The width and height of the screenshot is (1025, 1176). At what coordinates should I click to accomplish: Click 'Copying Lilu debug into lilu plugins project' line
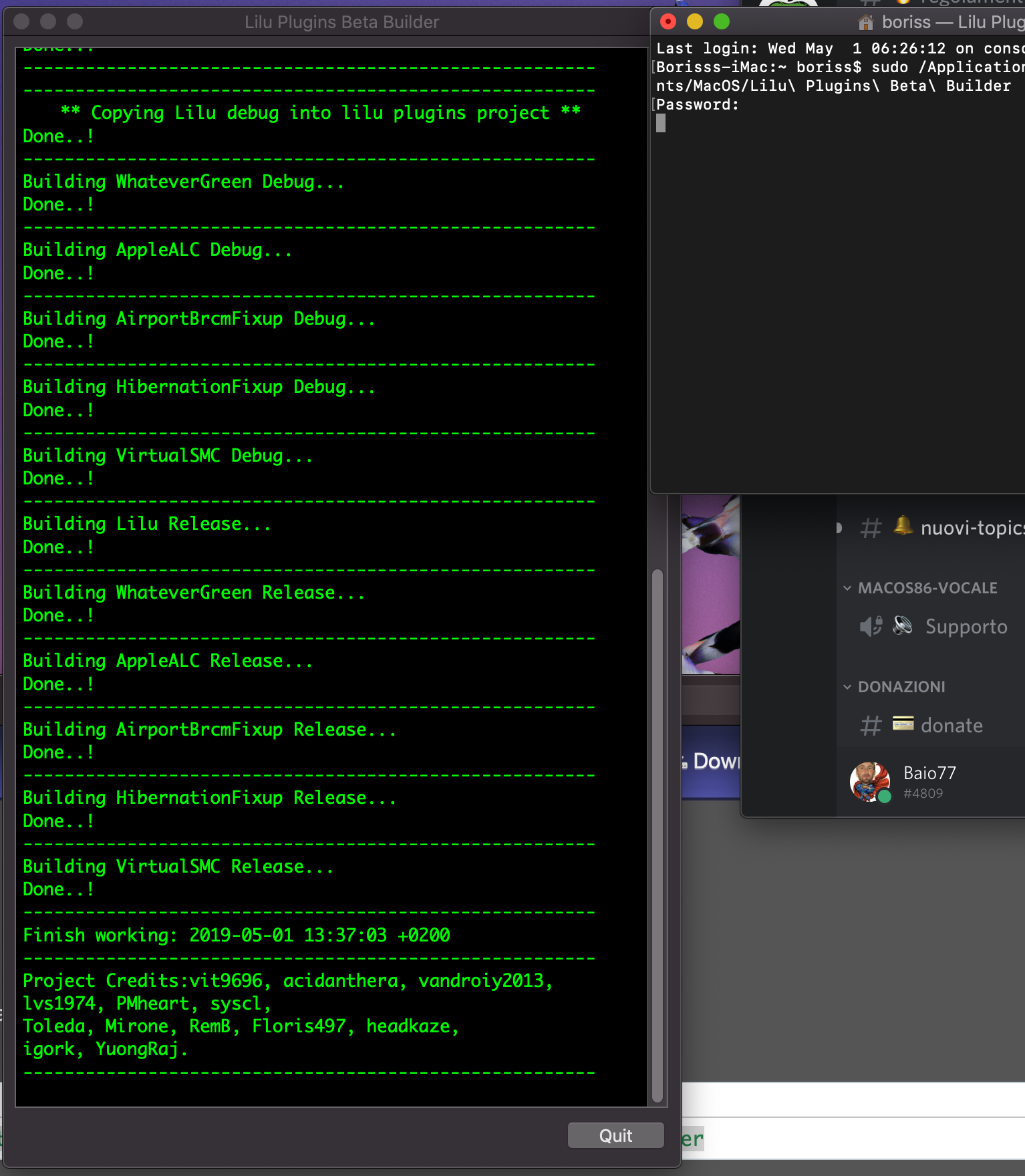pyautogui.click(x=321, y=113)
